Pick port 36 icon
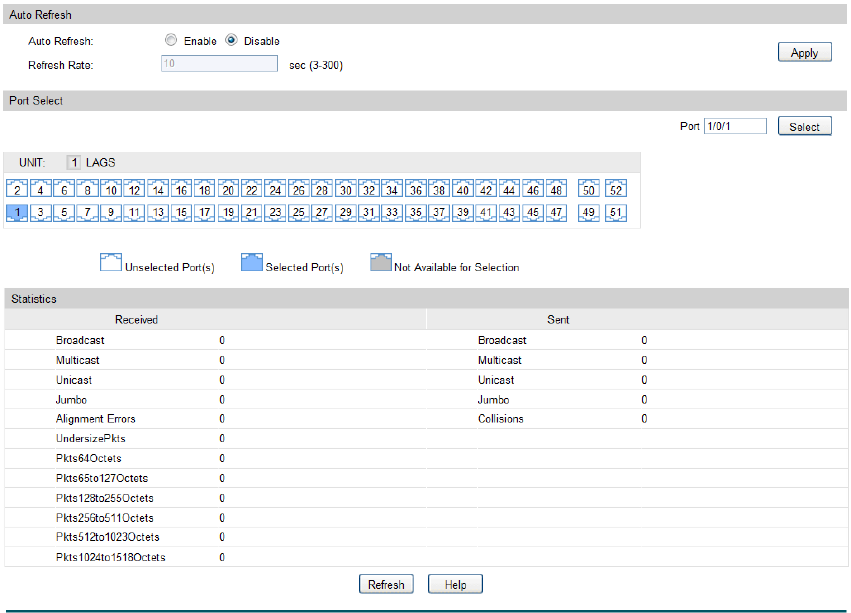This screenshot has height=613, width=851. [416, 188]
